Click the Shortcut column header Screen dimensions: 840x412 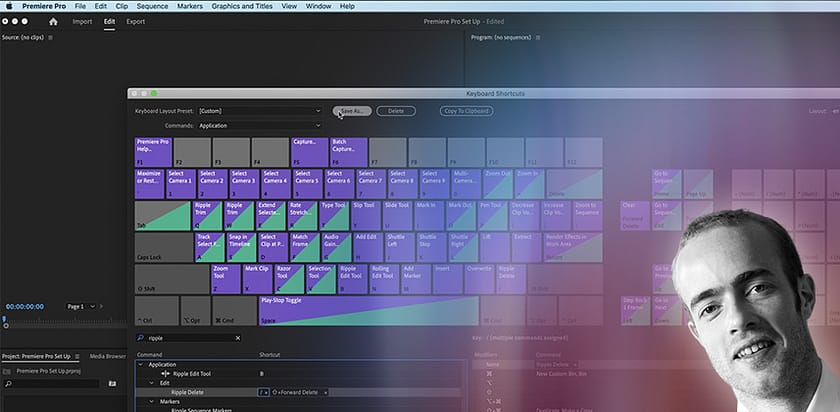coord(270,355)
